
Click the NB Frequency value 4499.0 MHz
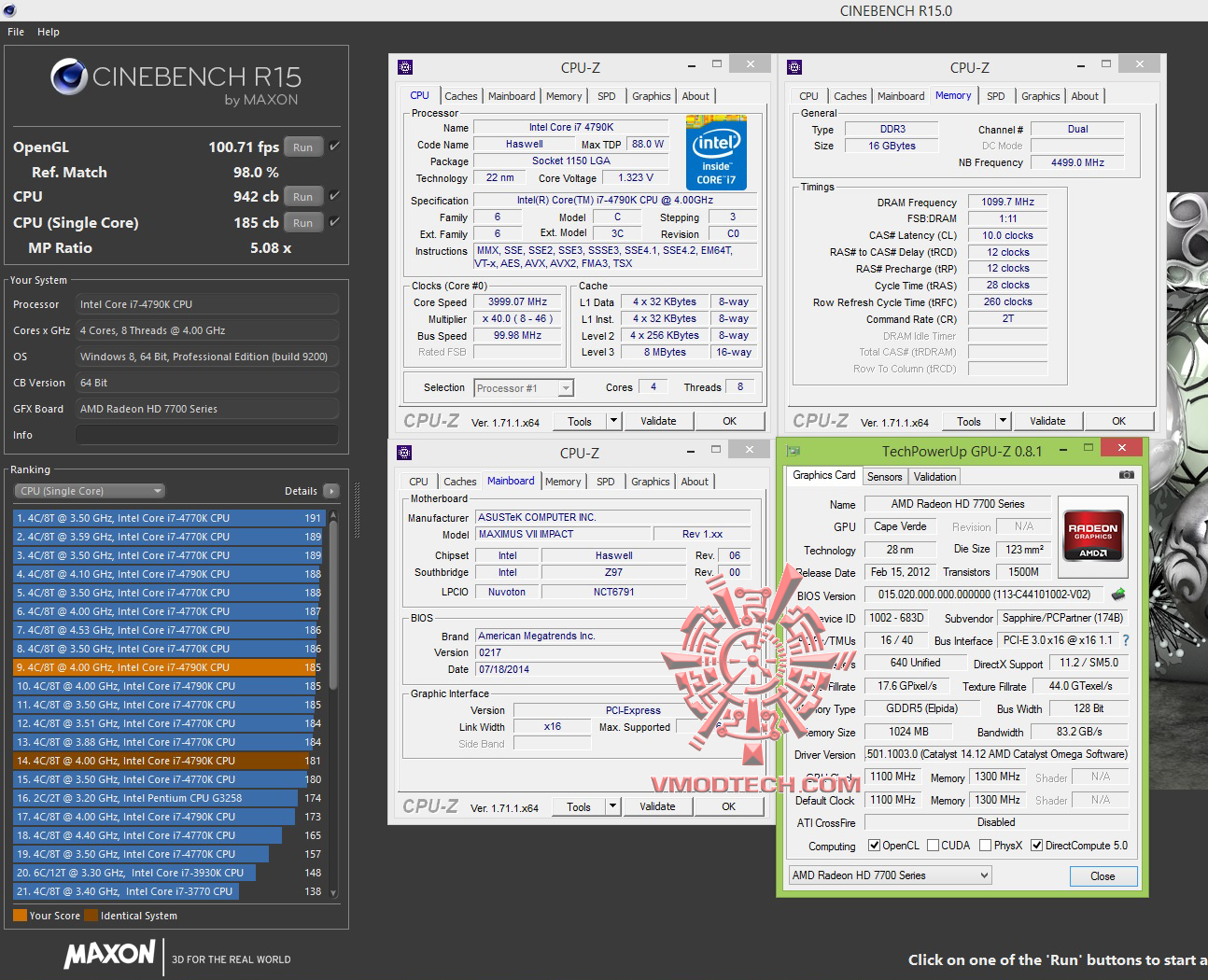coord(1077,162)
